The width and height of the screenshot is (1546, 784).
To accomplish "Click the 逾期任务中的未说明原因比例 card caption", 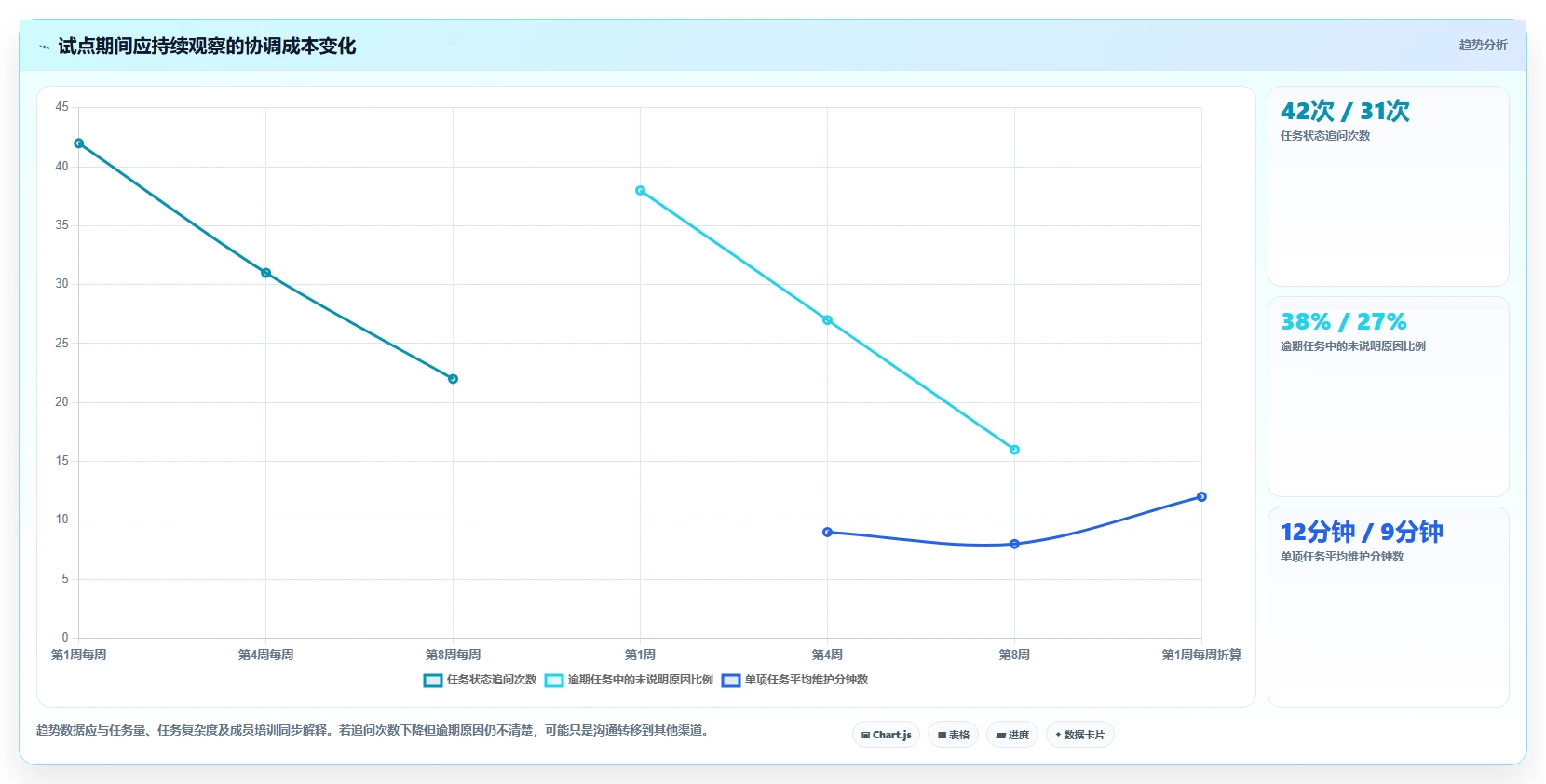I will point(1353,346).
